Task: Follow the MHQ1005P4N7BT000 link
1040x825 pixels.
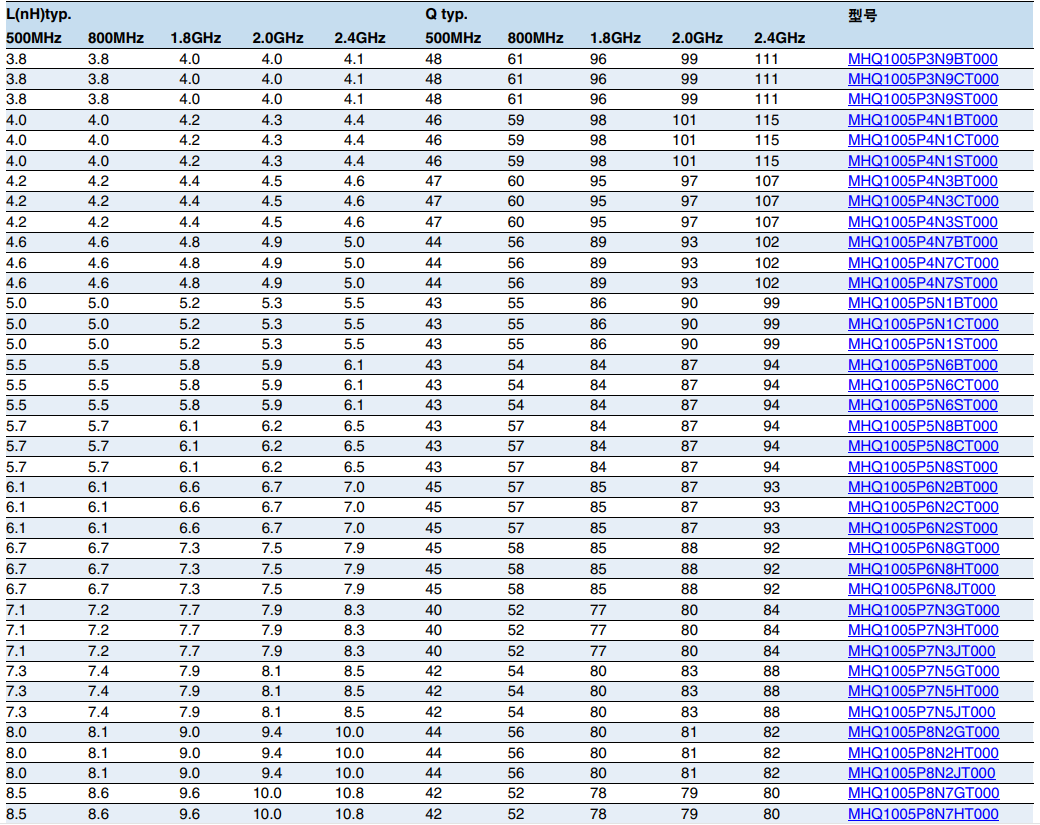Action: pos(923,242)
